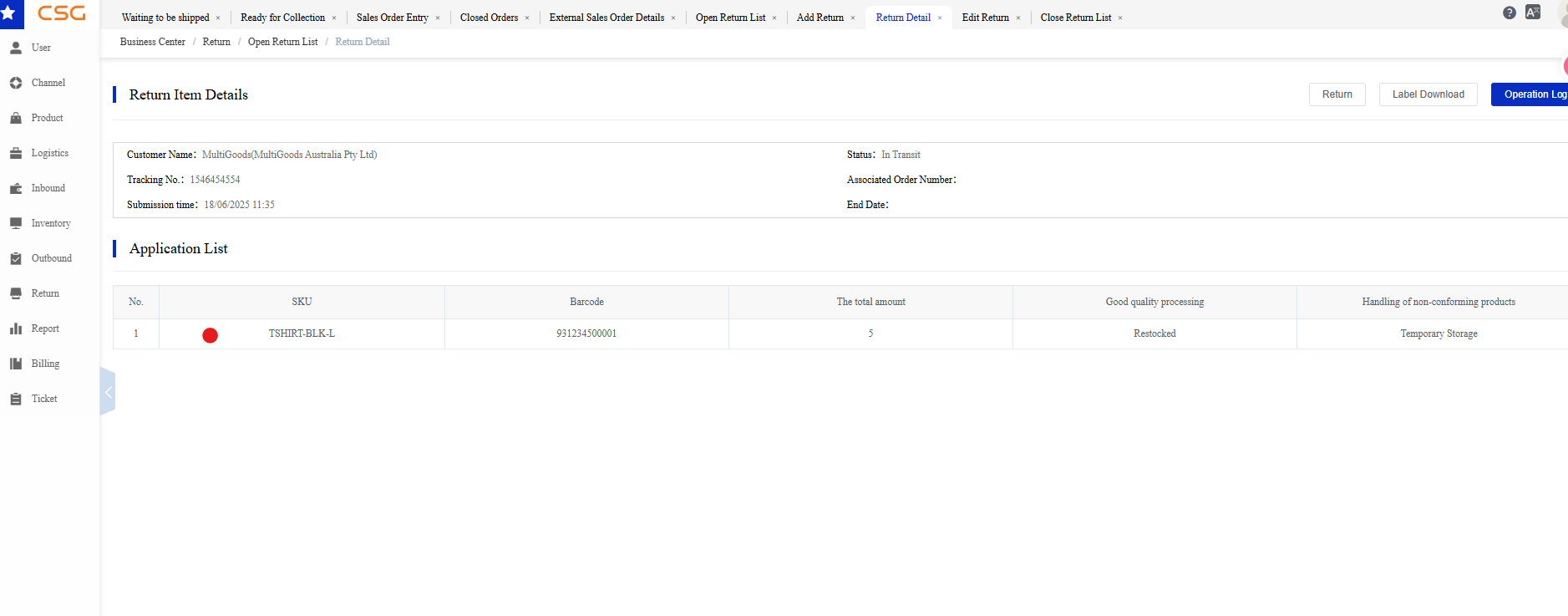Viewport: 1568px width, 616px height.
Task: Select barcode 931234500001
Action: 586,333
